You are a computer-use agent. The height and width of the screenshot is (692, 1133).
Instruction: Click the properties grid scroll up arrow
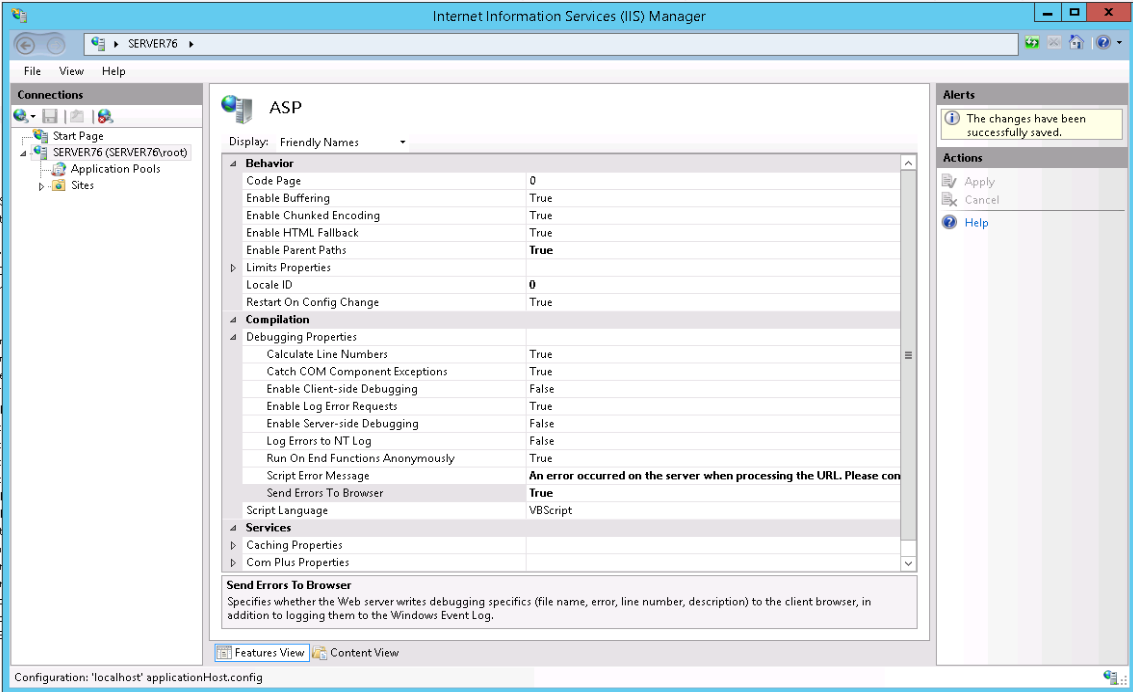(908, 163)
